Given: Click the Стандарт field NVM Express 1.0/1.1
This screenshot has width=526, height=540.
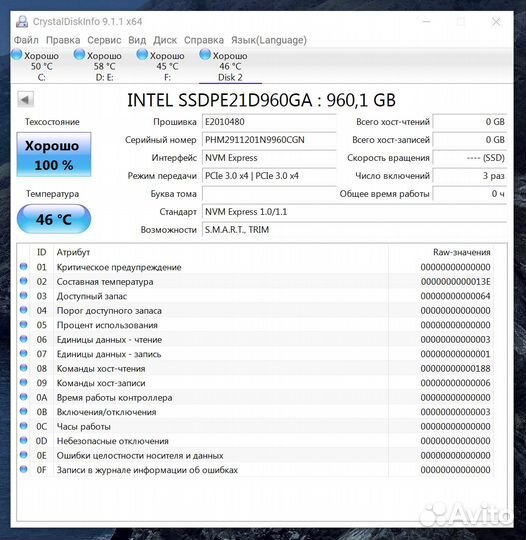Looking at the screenshot, I should click(354, 212).
